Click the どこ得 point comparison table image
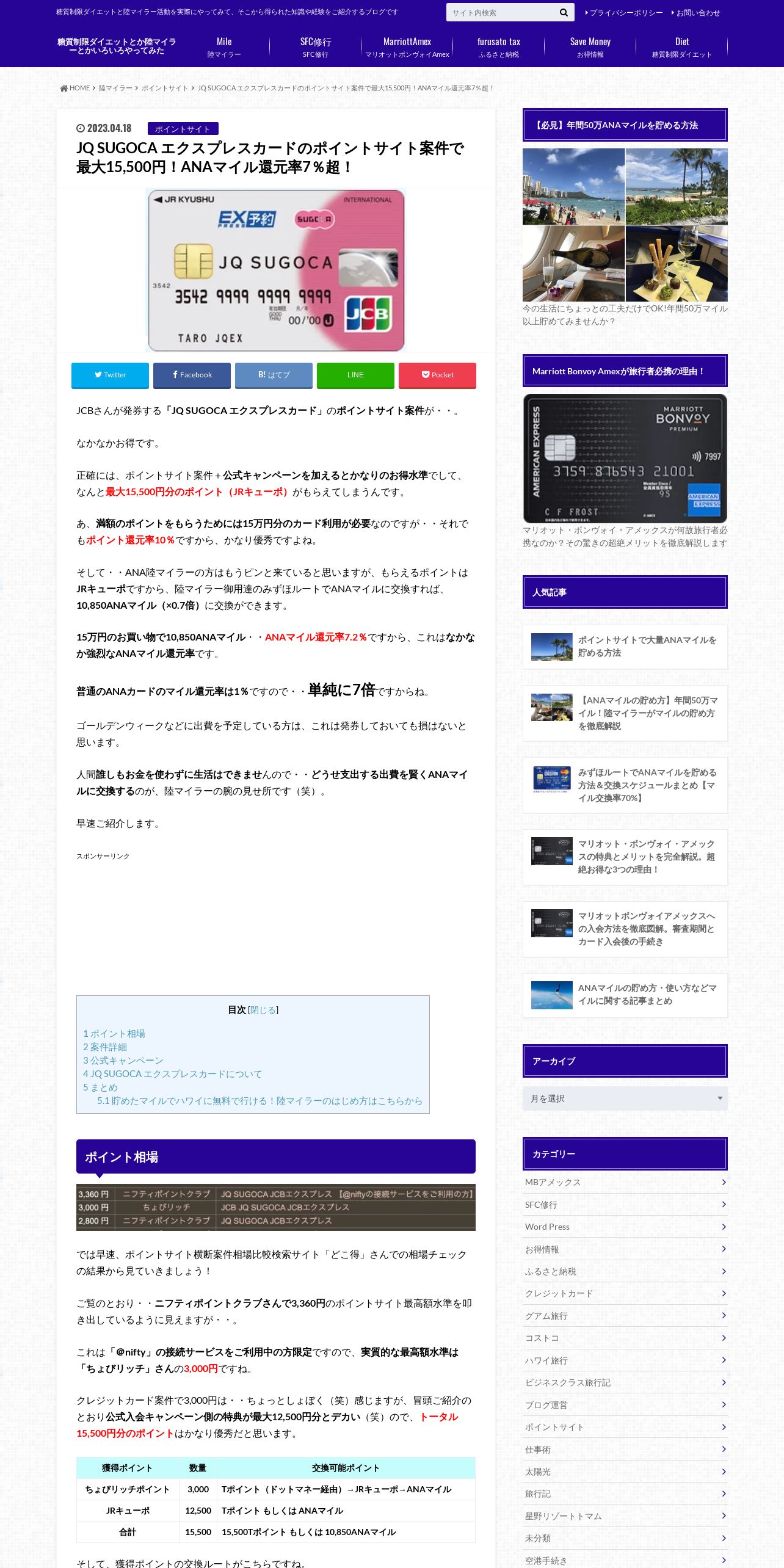Viewport: 784px width, 1568px height. (276, 1207)
